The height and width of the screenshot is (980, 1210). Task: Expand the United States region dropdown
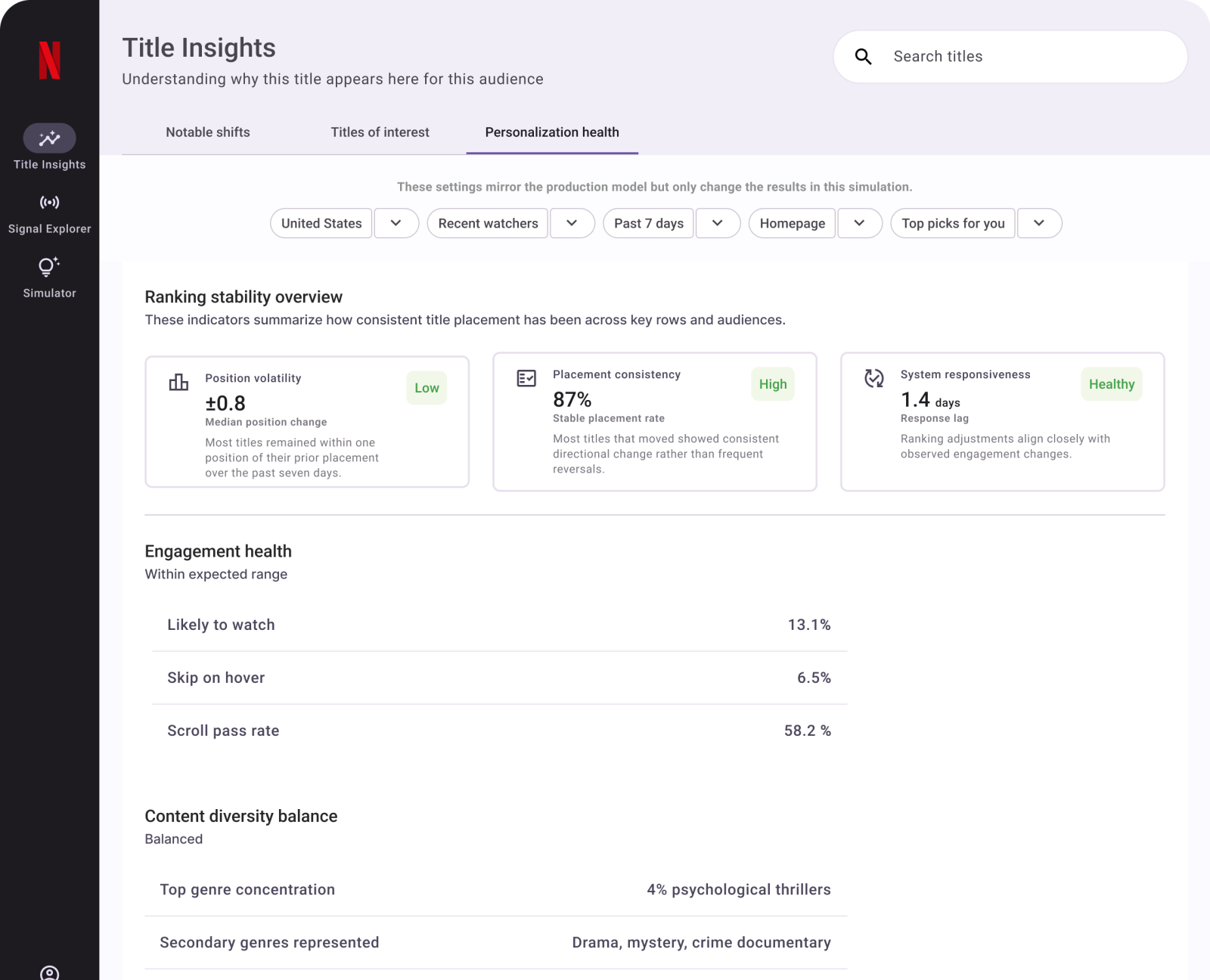[396, 224]
